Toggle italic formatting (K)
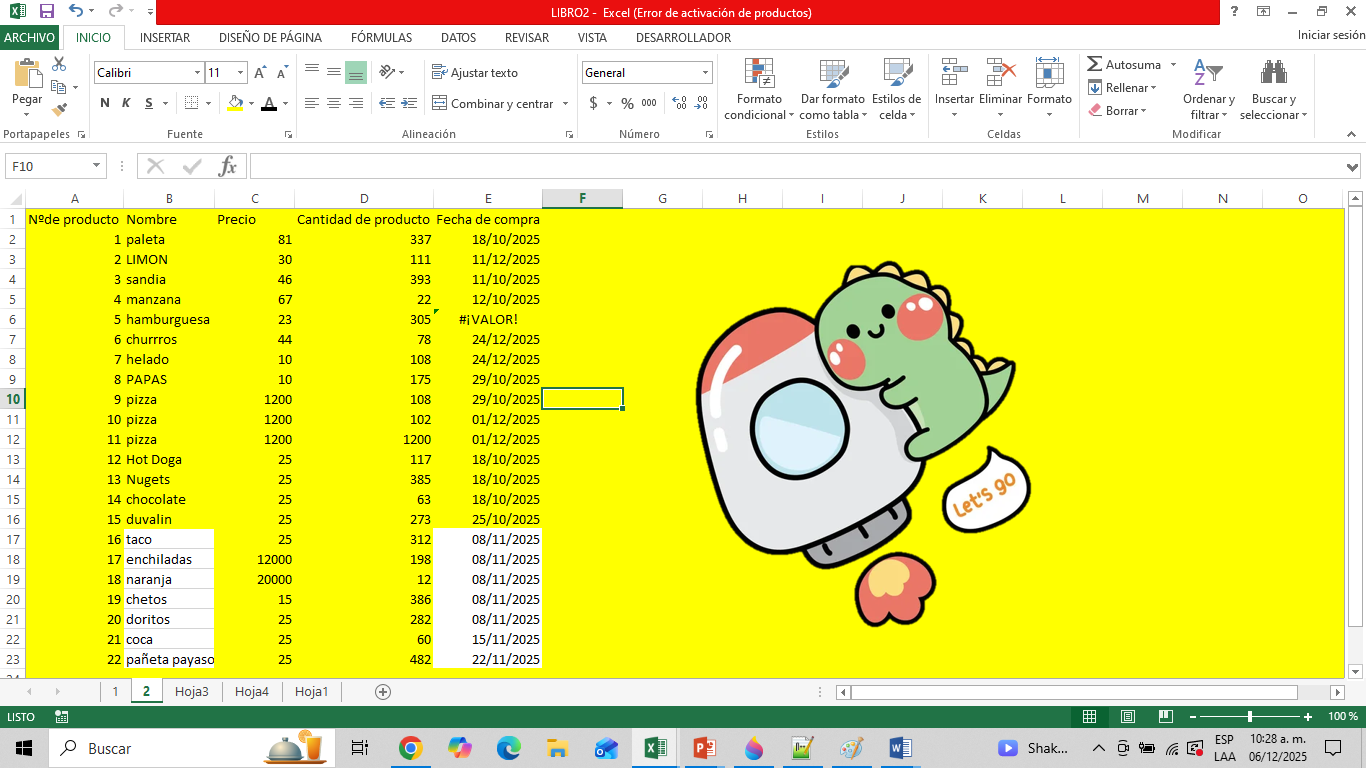1366x768 pixels. point(126,103)
